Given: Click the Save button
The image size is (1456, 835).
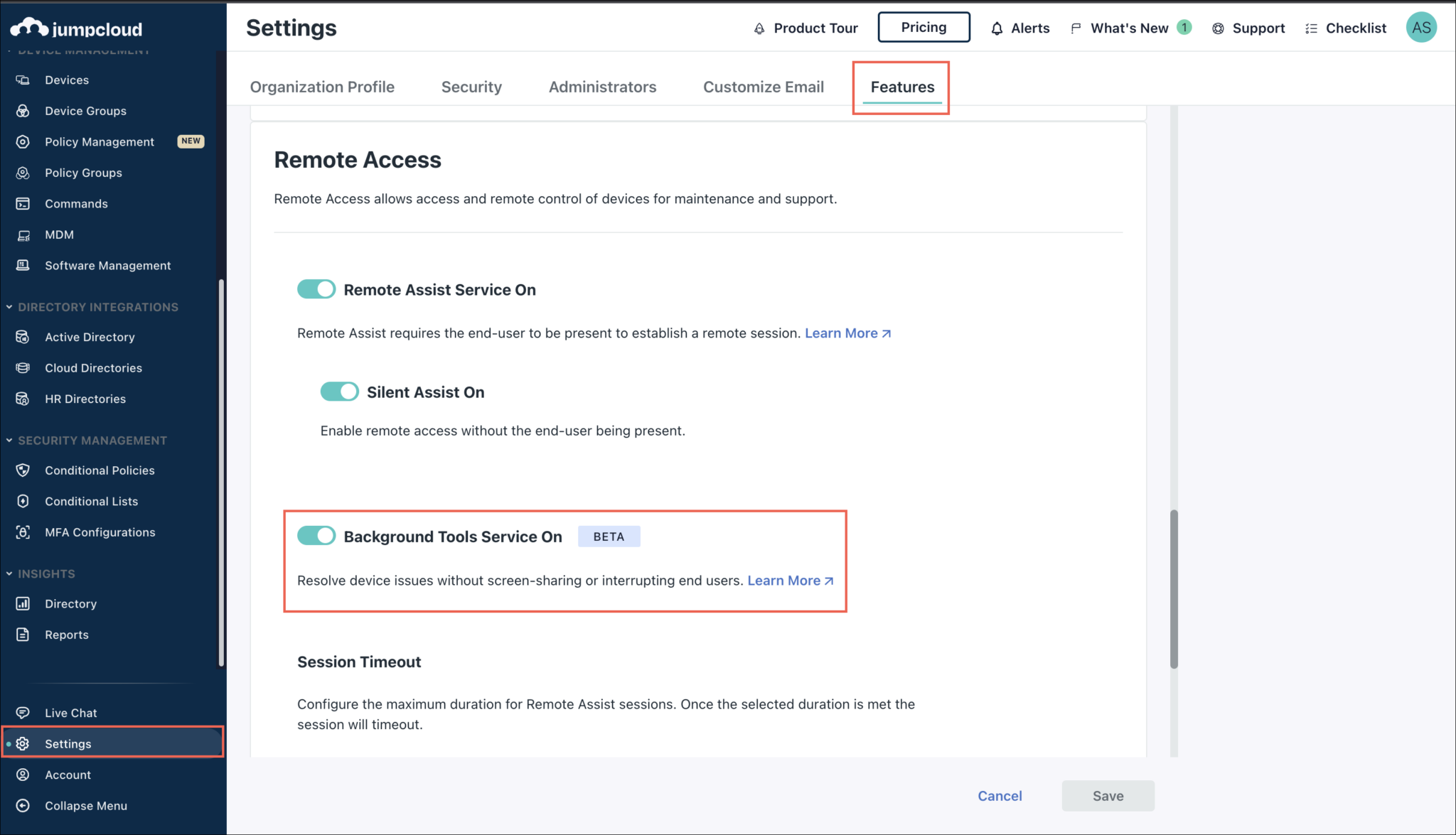Looking at the screenshot, I should (1107, 795).
